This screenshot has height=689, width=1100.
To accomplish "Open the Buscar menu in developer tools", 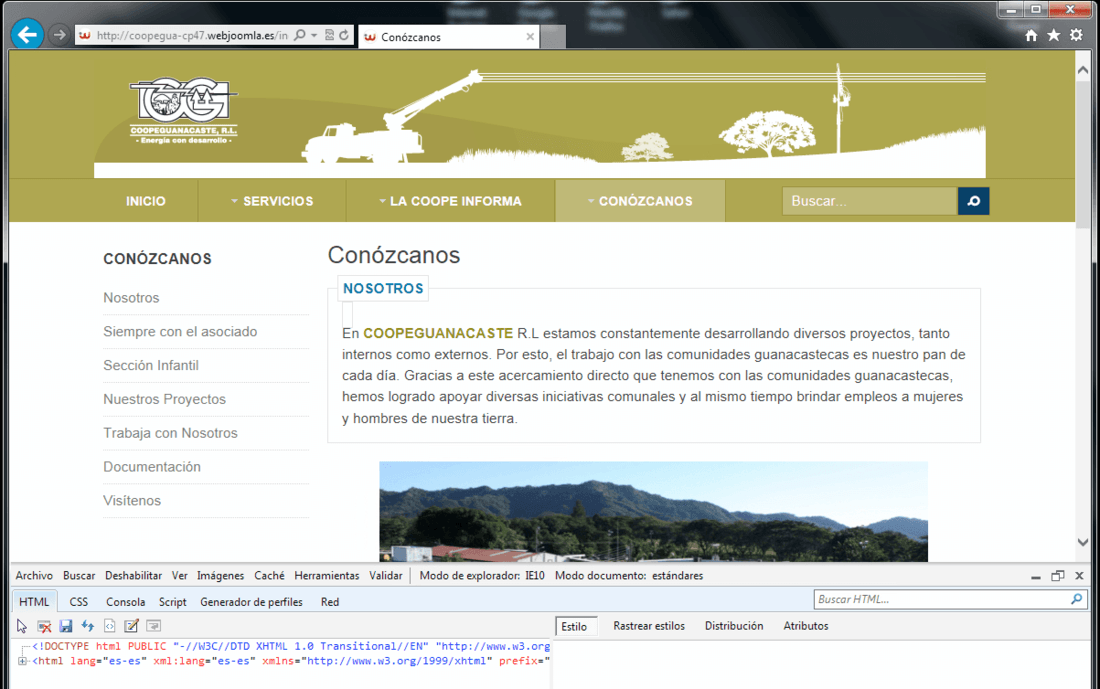I will (79, 576).
